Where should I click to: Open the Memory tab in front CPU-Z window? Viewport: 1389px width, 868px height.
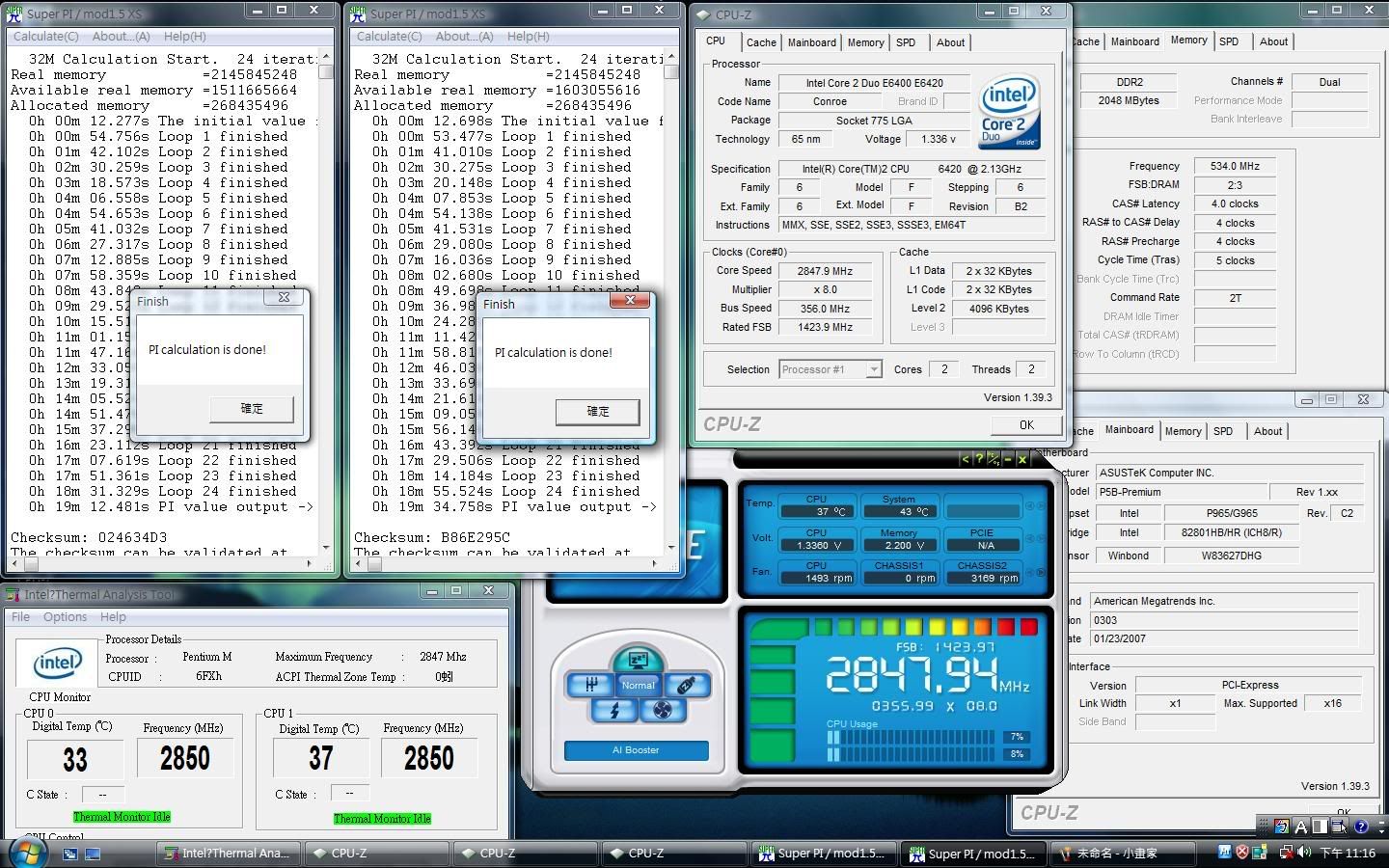[x=865, y=42]
